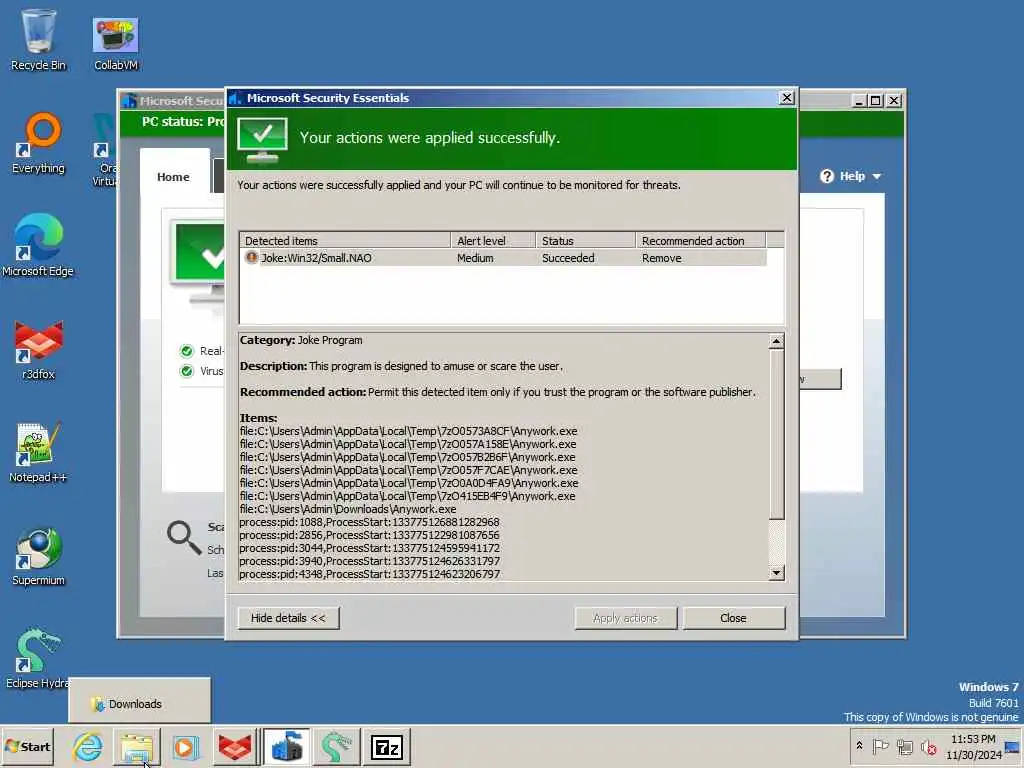Viewport: 1024px width, 768px height.
Task: Click the scan magnifying glass icon
Action: click(183, 537)
